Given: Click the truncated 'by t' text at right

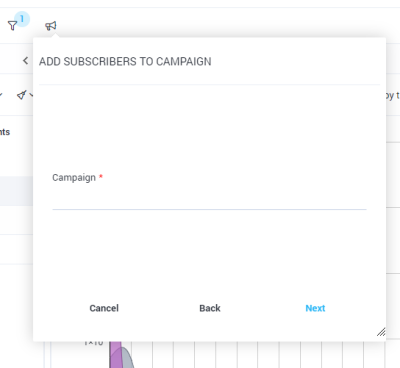Looking at the screenshot, I should tap(393, 96).
